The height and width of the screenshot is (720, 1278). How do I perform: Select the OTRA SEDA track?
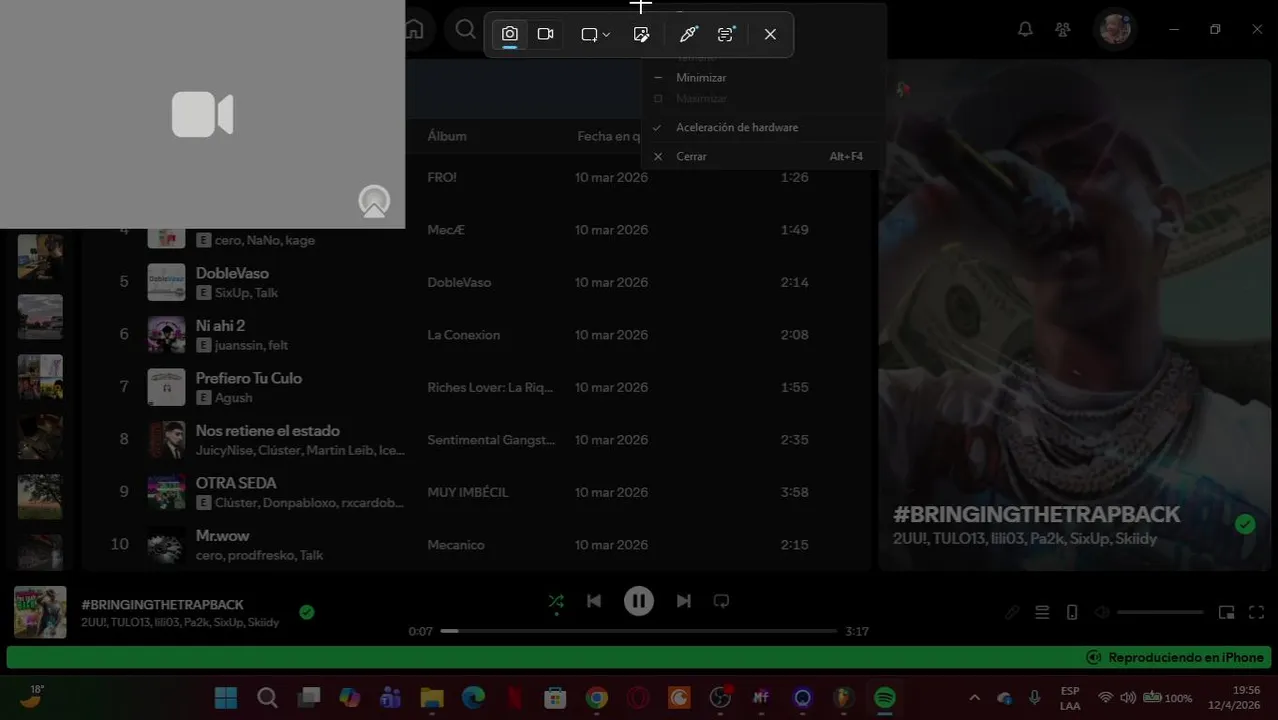[236, 483]
